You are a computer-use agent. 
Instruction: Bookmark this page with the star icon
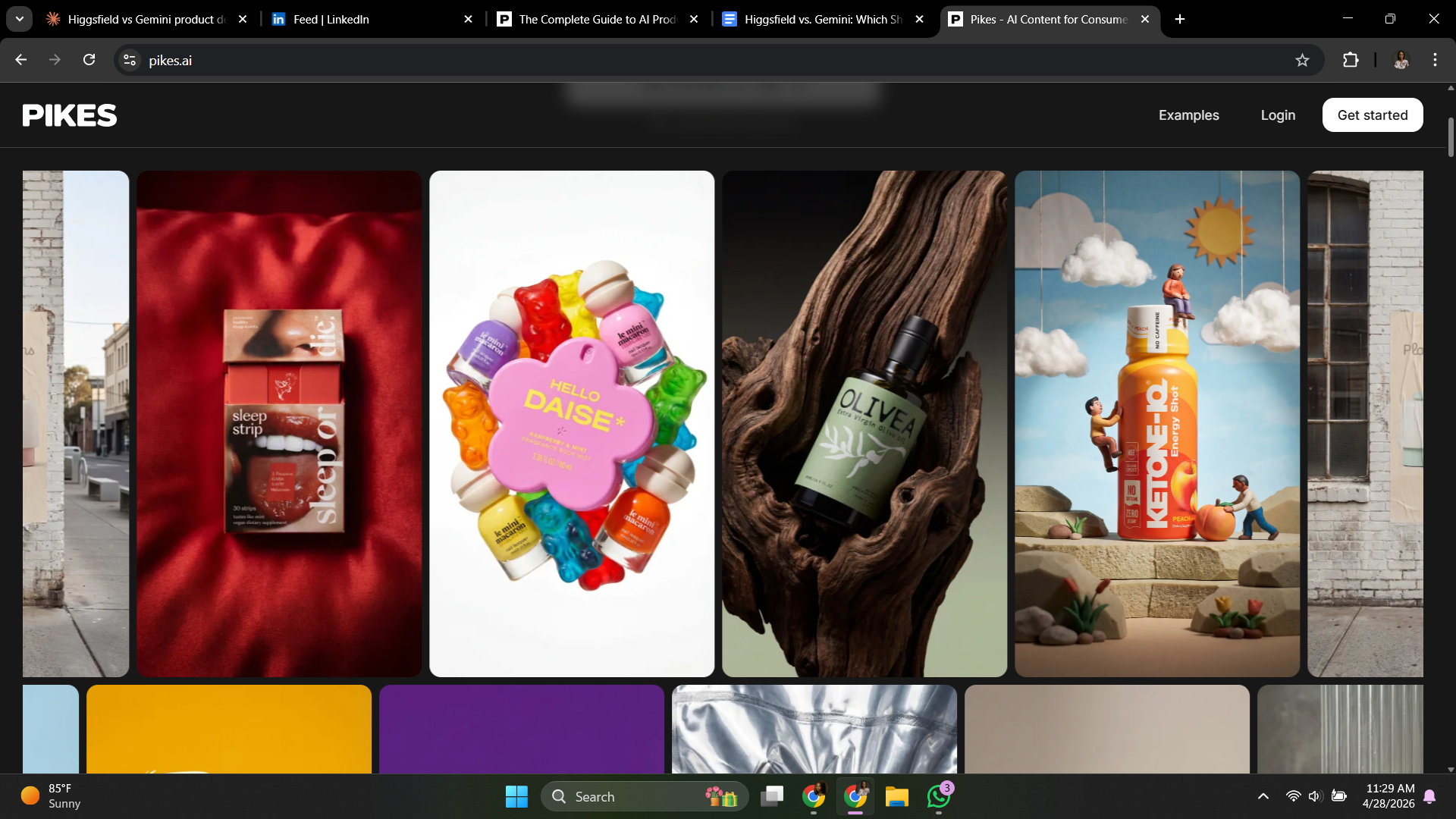click(x=1302, y=60)
